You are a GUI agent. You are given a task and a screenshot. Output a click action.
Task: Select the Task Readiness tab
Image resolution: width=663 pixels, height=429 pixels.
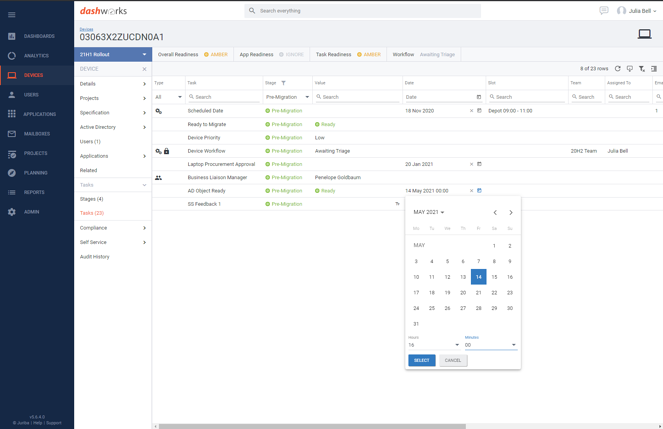coord(348,55)
